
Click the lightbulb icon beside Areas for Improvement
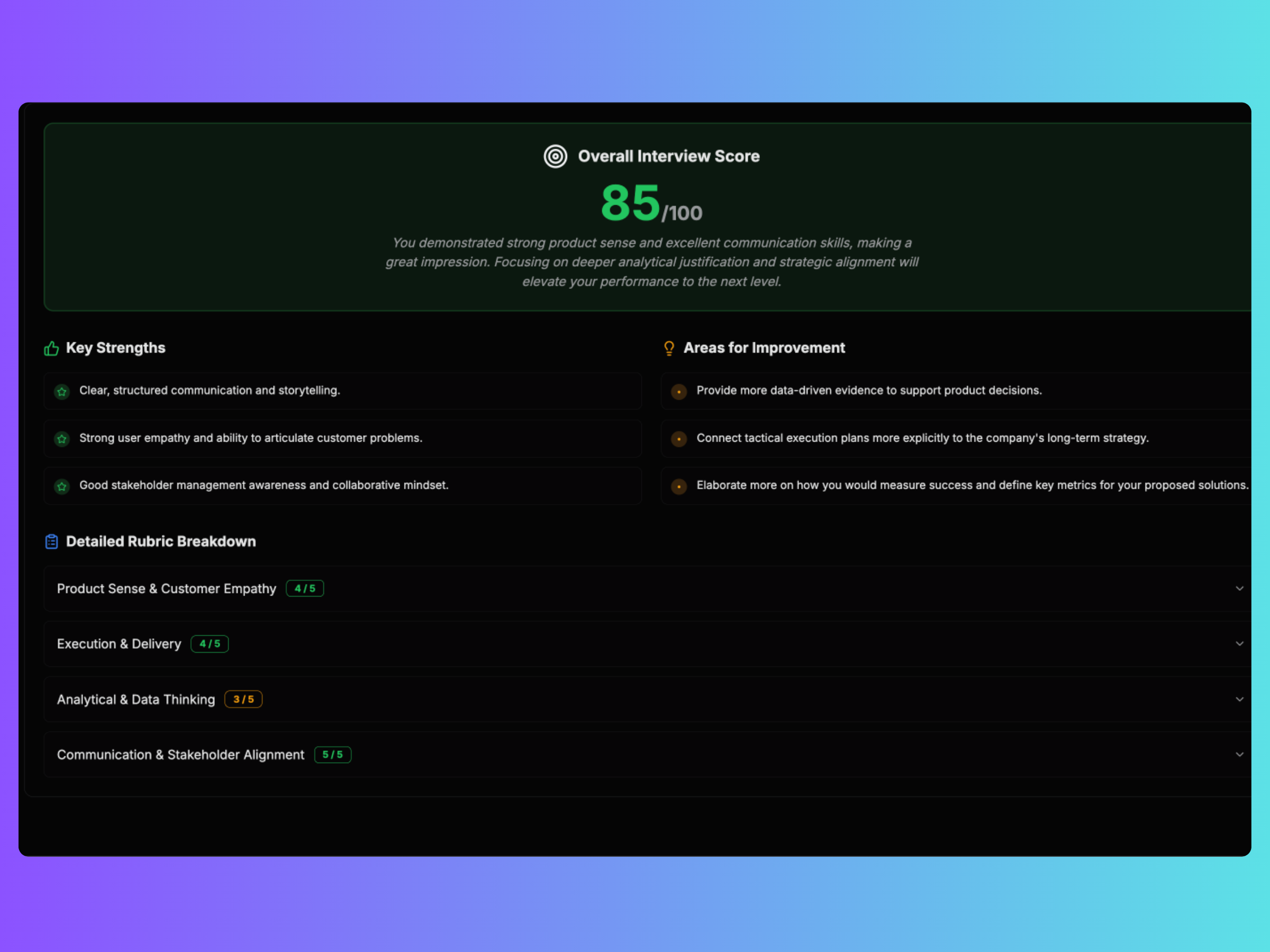(x=668, y=348)
